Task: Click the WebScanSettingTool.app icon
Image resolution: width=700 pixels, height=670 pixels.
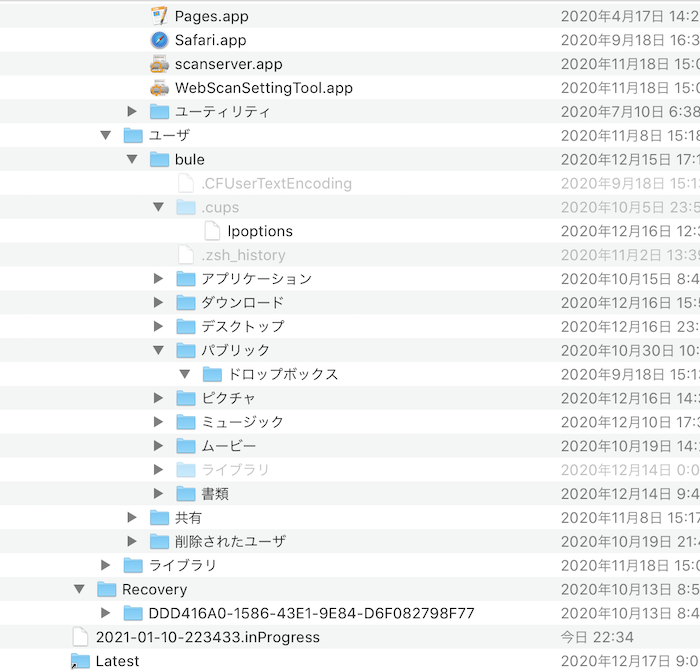Action: tap(159, 88)
